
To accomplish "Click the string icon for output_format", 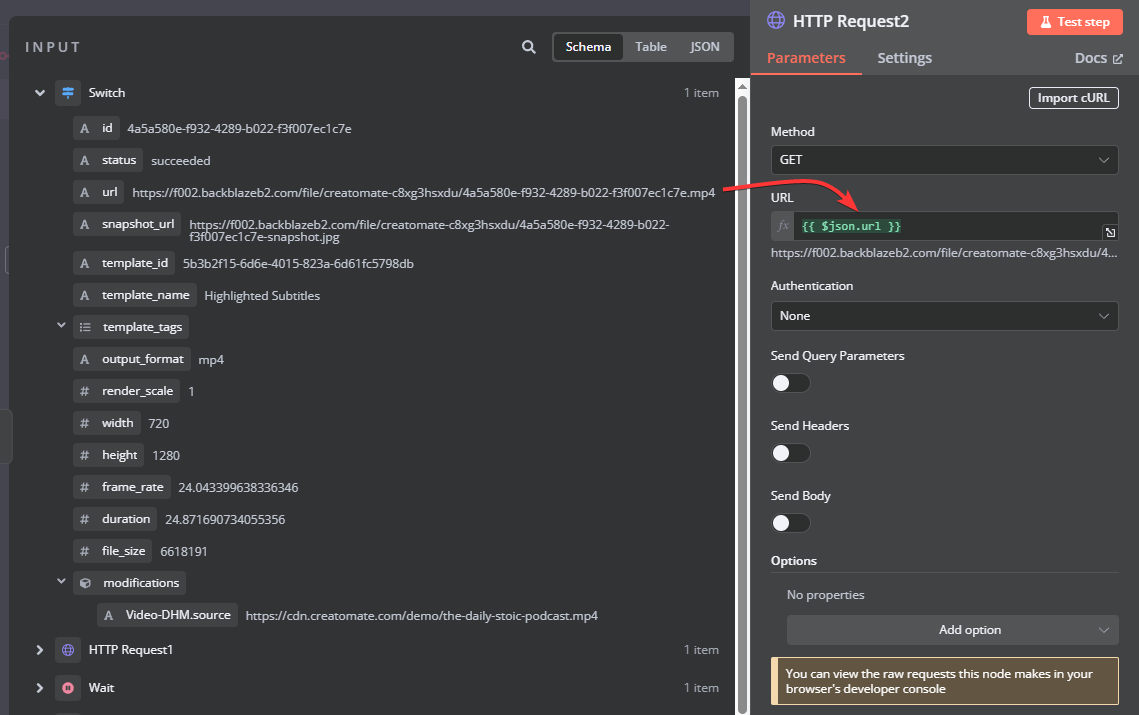I will [85, 359].
